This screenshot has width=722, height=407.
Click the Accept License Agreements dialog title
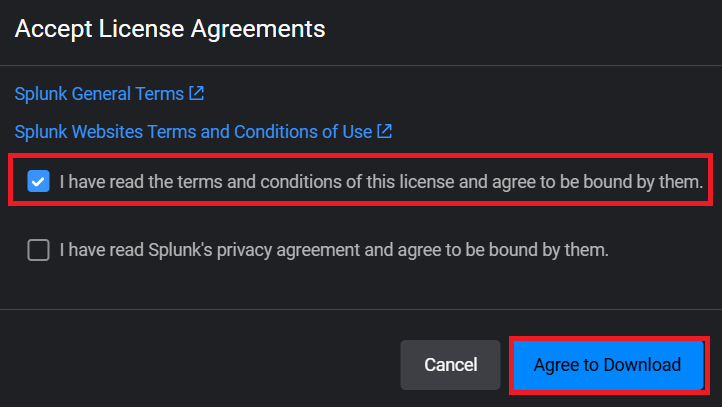pyautogui.click(x=170, y=29)
